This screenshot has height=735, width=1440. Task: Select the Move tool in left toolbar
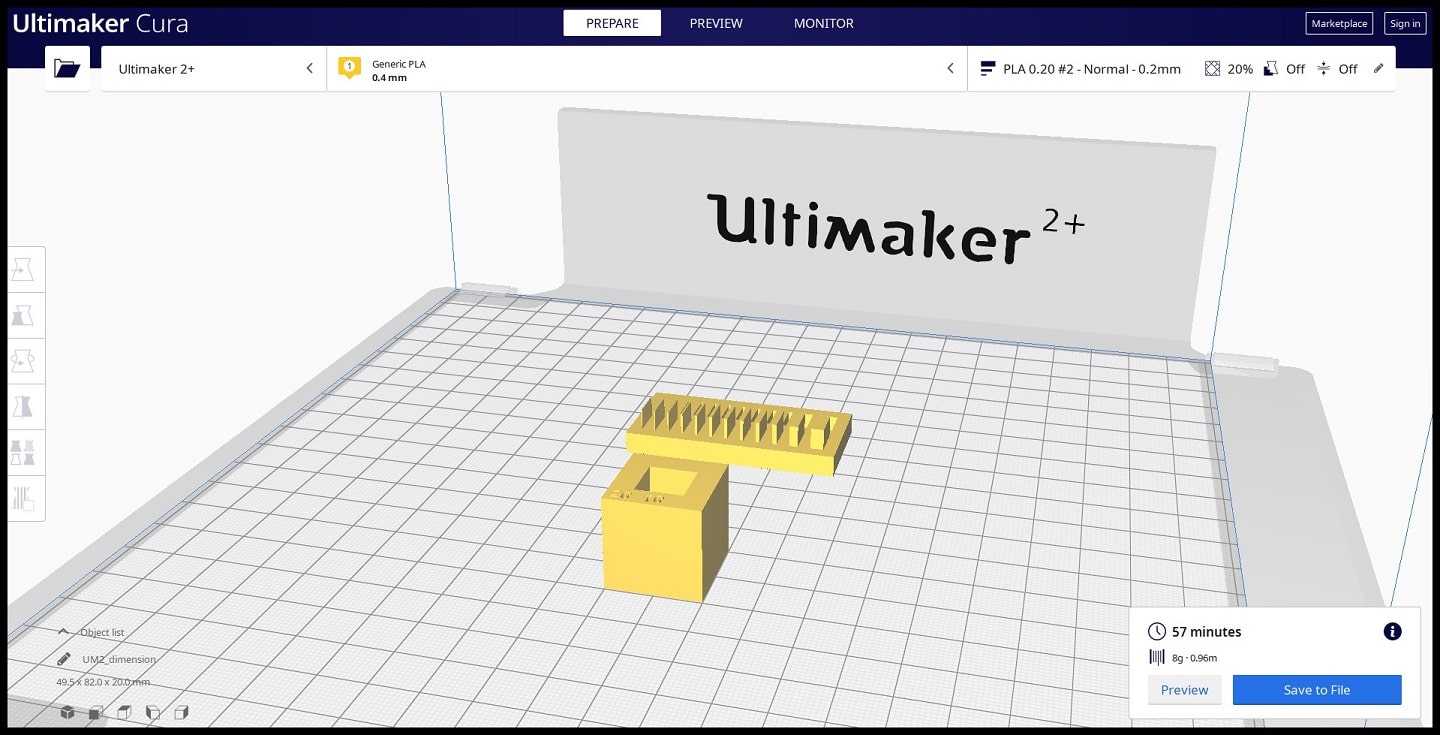pos(24,269)
